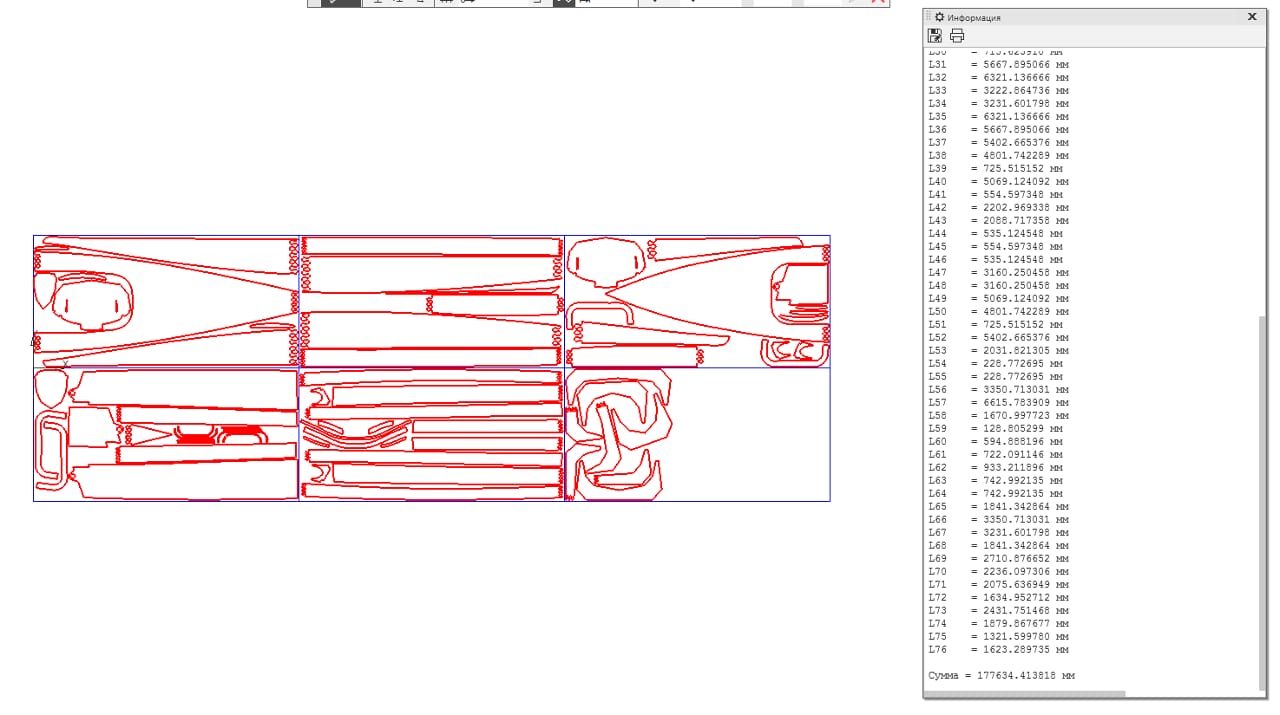
Task: Click the top-right nesting sheet in the drawing
Action: point(697,301)
